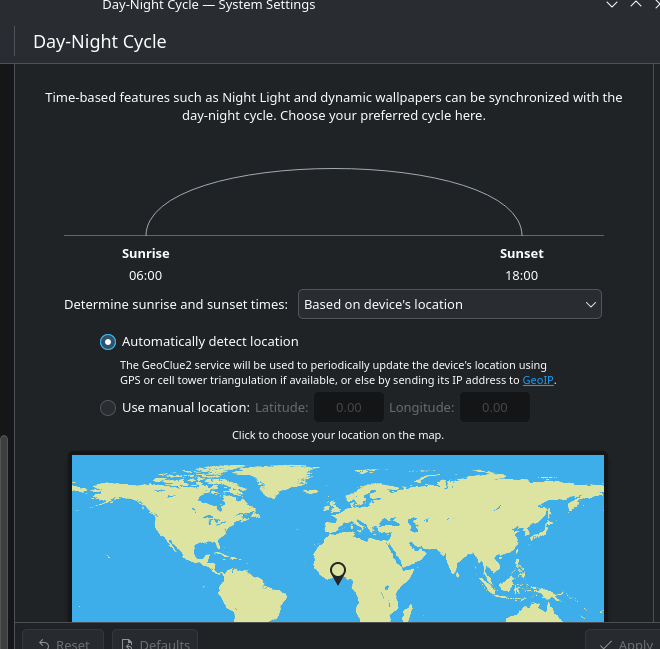Image resolution: width=660 pixels, height=649 pixels.
Task: Click the Latitude input field
Action: coord(349,407)
